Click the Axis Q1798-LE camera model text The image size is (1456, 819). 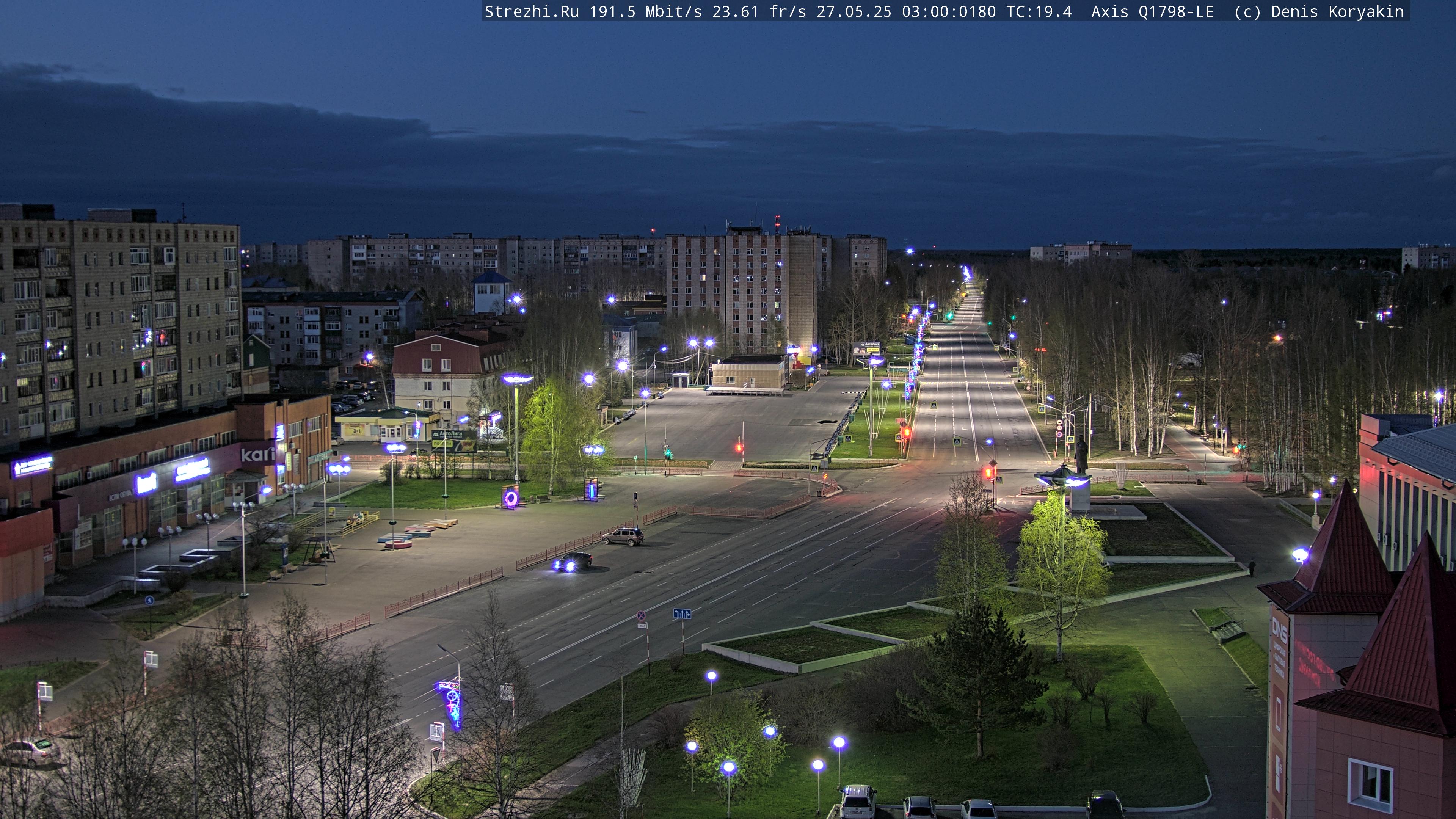(1153, 12)
